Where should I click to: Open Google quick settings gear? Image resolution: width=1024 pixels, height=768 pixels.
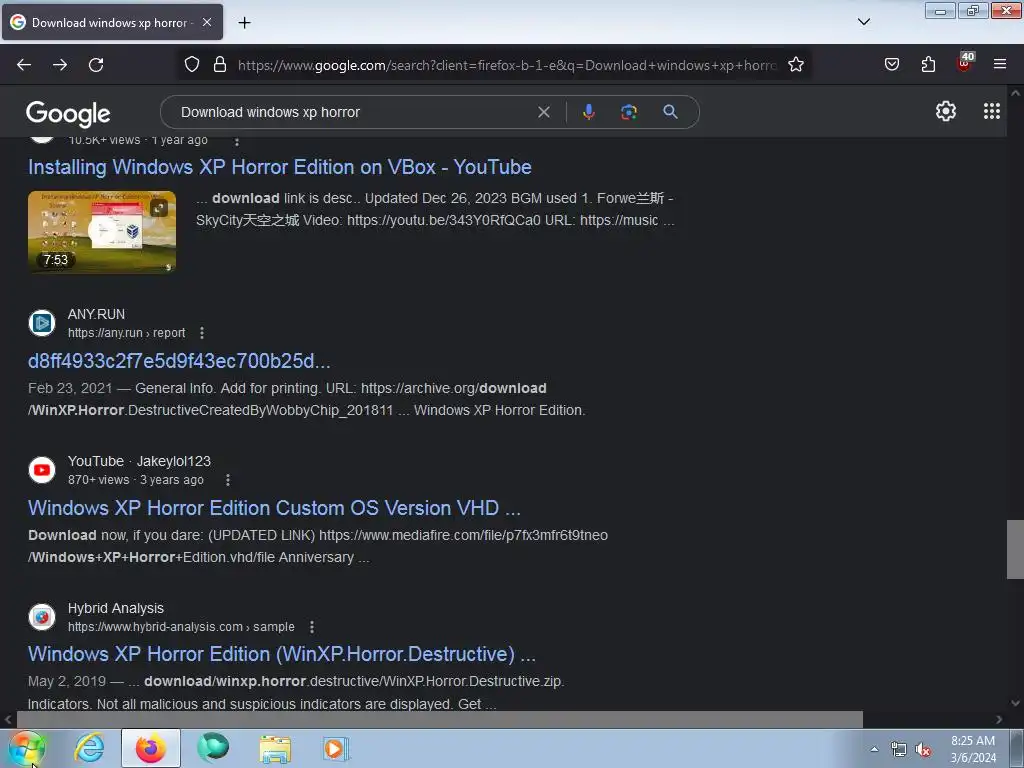pos(946,112)
